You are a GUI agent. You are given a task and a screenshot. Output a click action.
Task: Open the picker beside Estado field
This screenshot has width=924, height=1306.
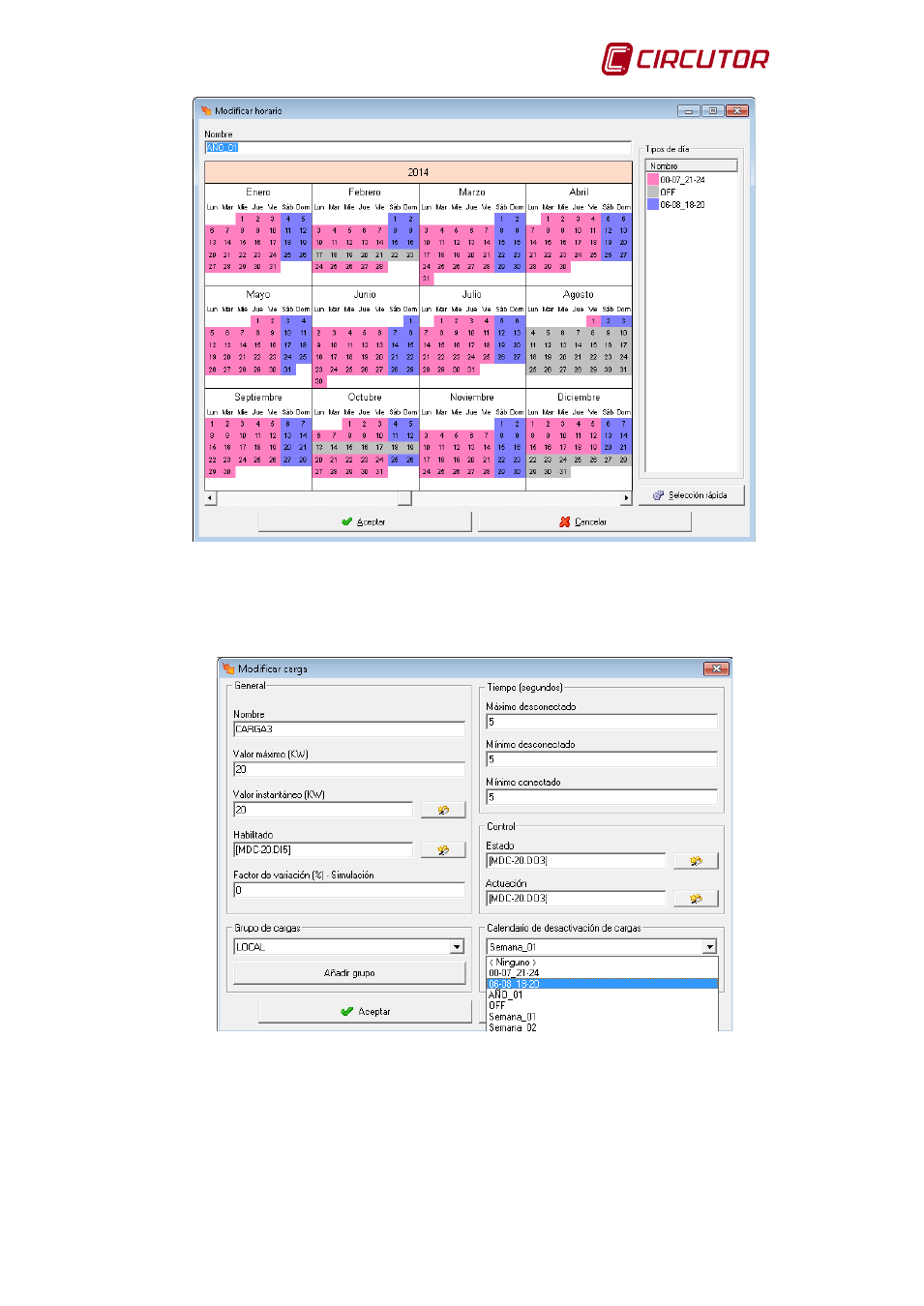pos(696,860)
